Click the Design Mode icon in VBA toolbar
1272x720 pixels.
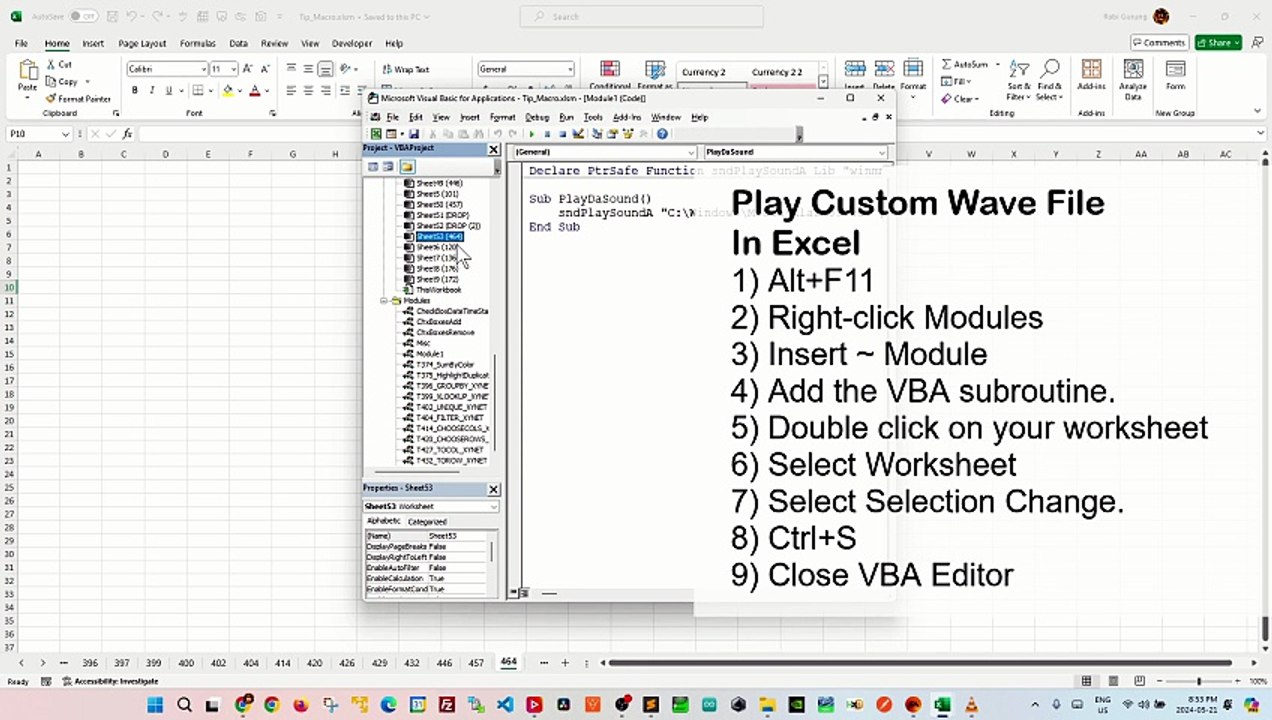coord(578,134)
